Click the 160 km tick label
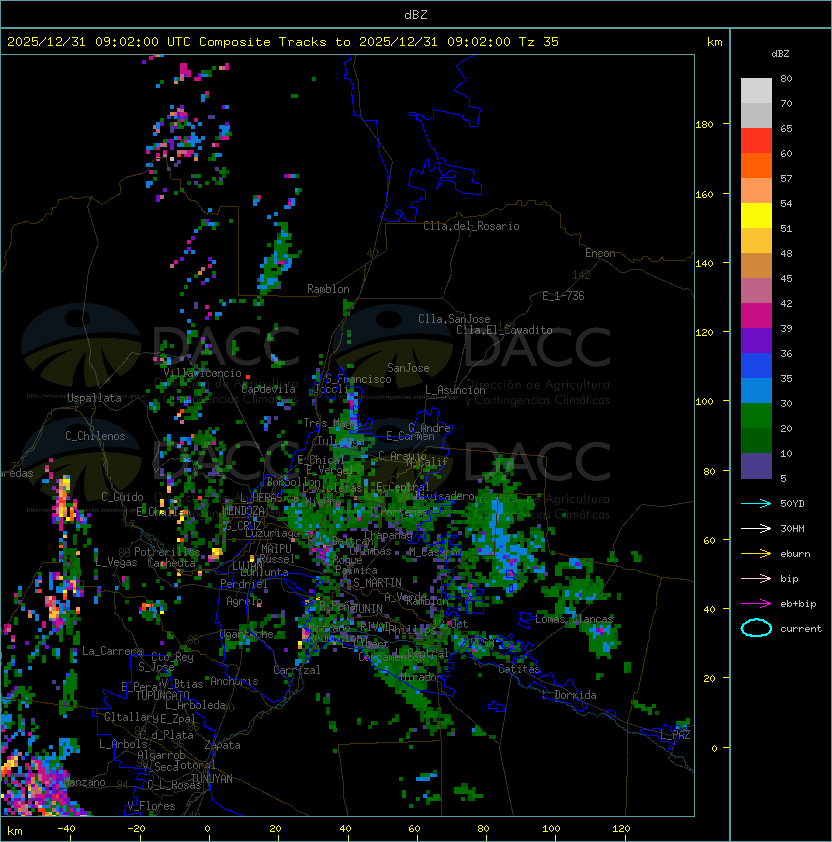 point(704,194)
